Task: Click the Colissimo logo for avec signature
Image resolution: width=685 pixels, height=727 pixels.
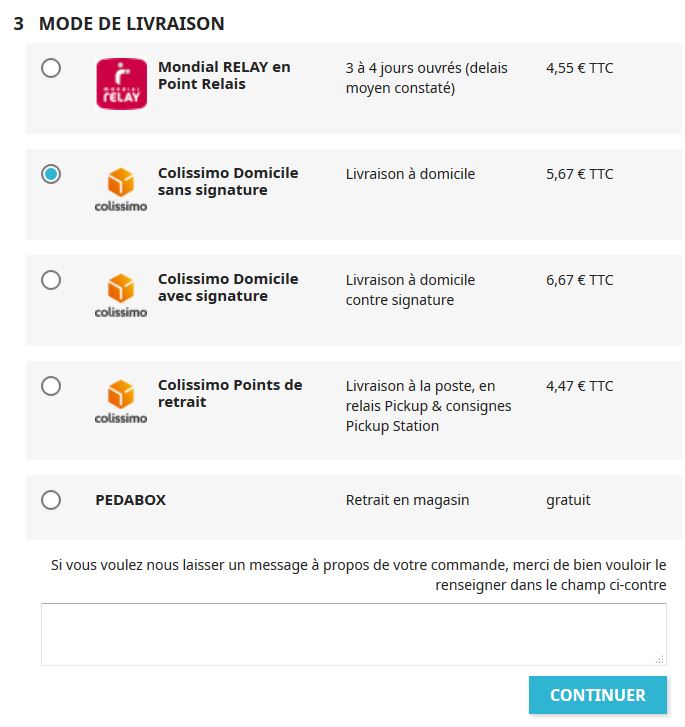Action: (121, 295)
